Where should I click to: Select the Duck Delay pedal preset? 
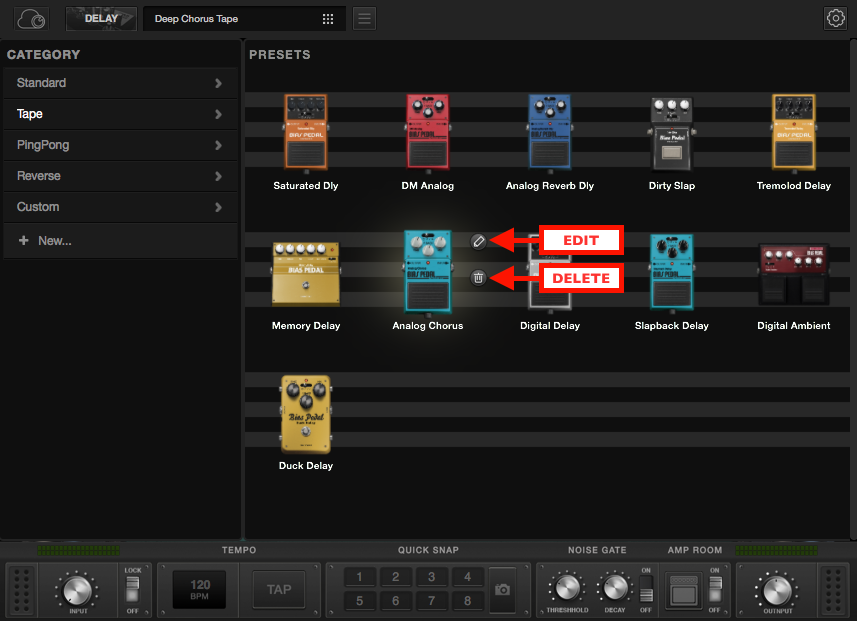click(306, 414)
